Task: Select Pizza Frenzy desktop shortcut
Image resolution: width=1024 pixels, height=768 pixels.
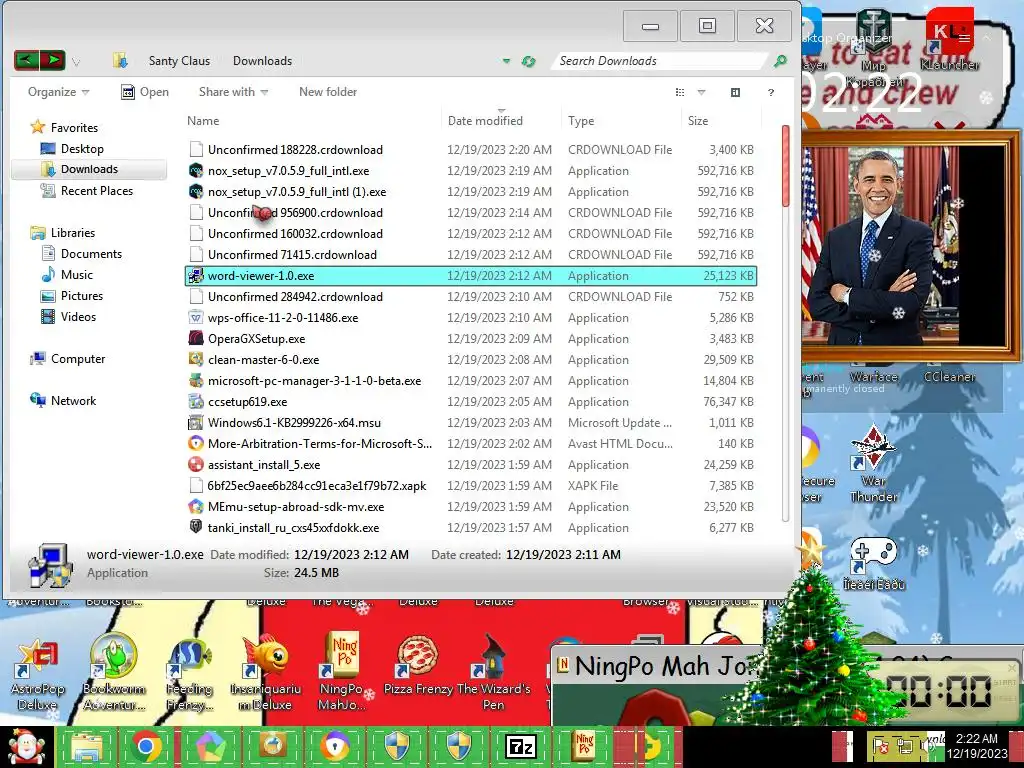Action: click(418, 666)
